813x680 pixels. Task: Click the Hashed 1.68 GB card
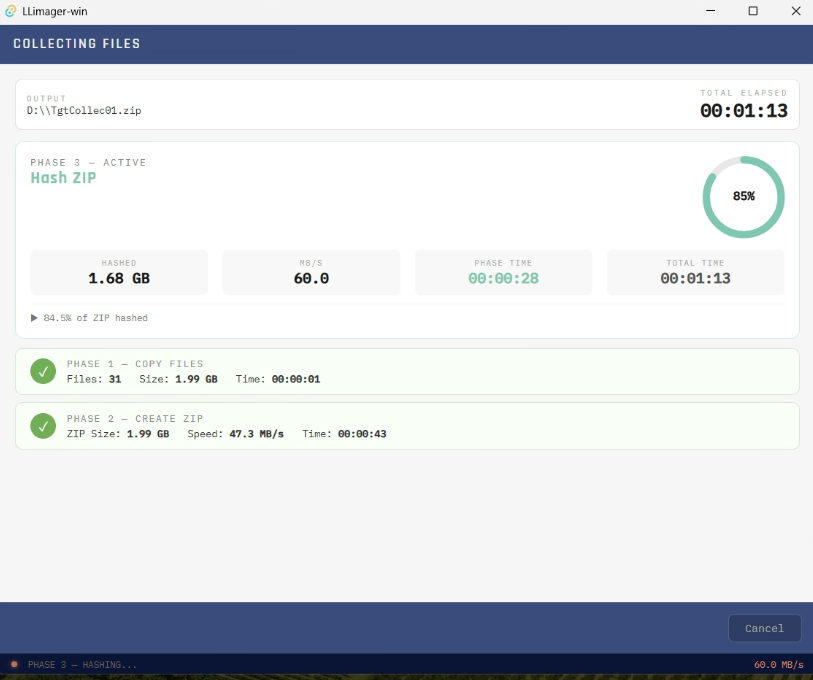119,272
